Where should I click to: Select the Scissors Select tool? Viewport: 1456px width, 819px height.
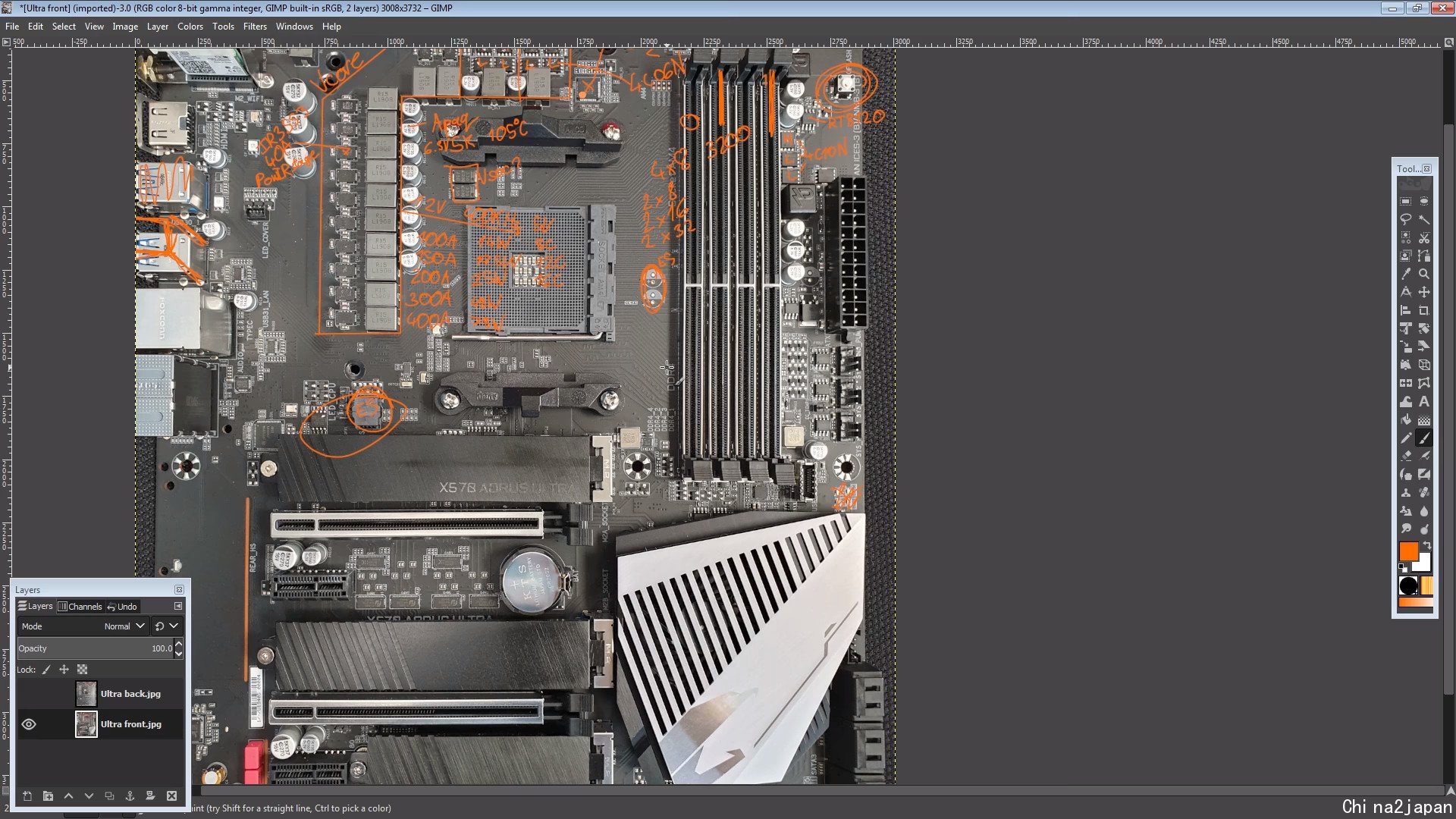(1423, 238)
